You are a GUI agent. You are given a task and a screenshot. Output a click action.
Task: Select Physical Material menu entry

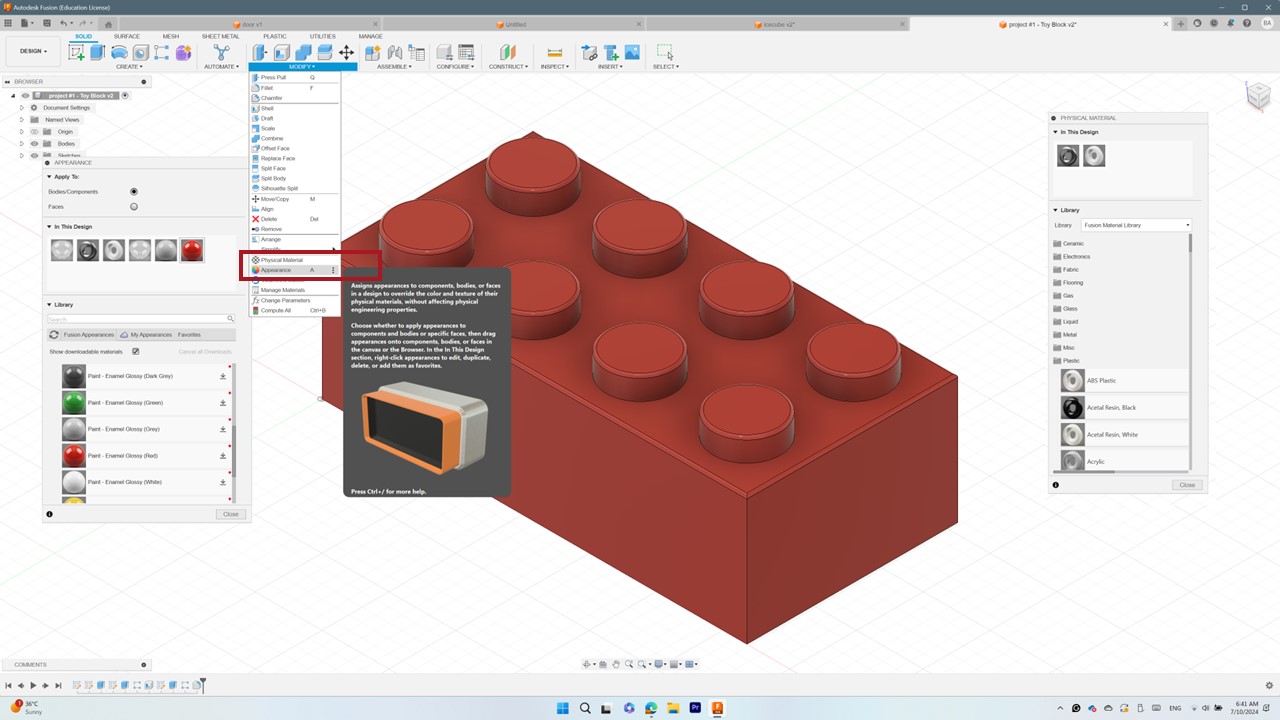295,260
